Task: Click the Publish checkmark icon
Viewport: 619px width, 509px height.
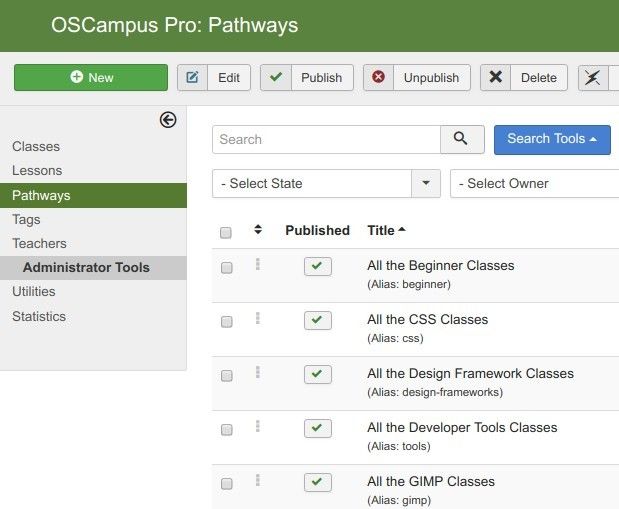Action: coord(276,77)
